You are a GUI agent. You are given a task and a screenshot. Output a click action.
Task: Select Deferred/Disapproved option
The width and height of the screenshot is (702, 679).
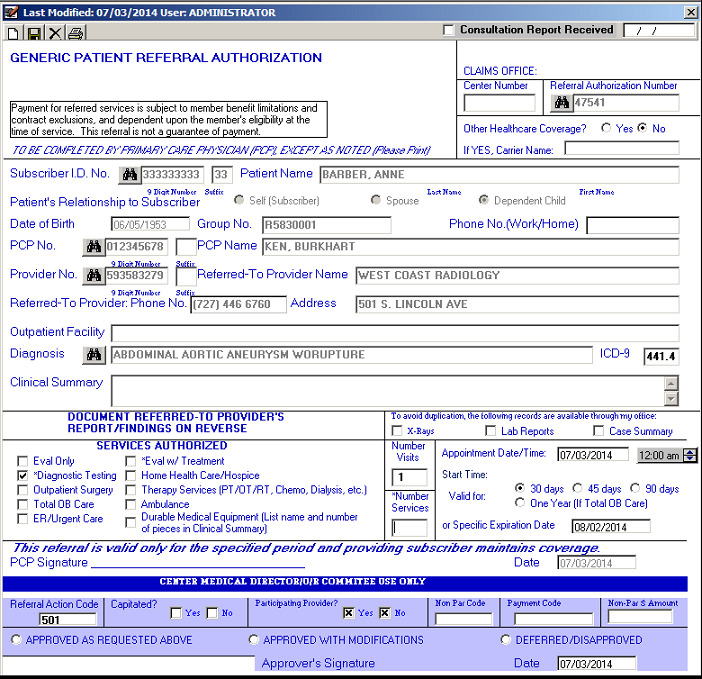pos(505,639)
